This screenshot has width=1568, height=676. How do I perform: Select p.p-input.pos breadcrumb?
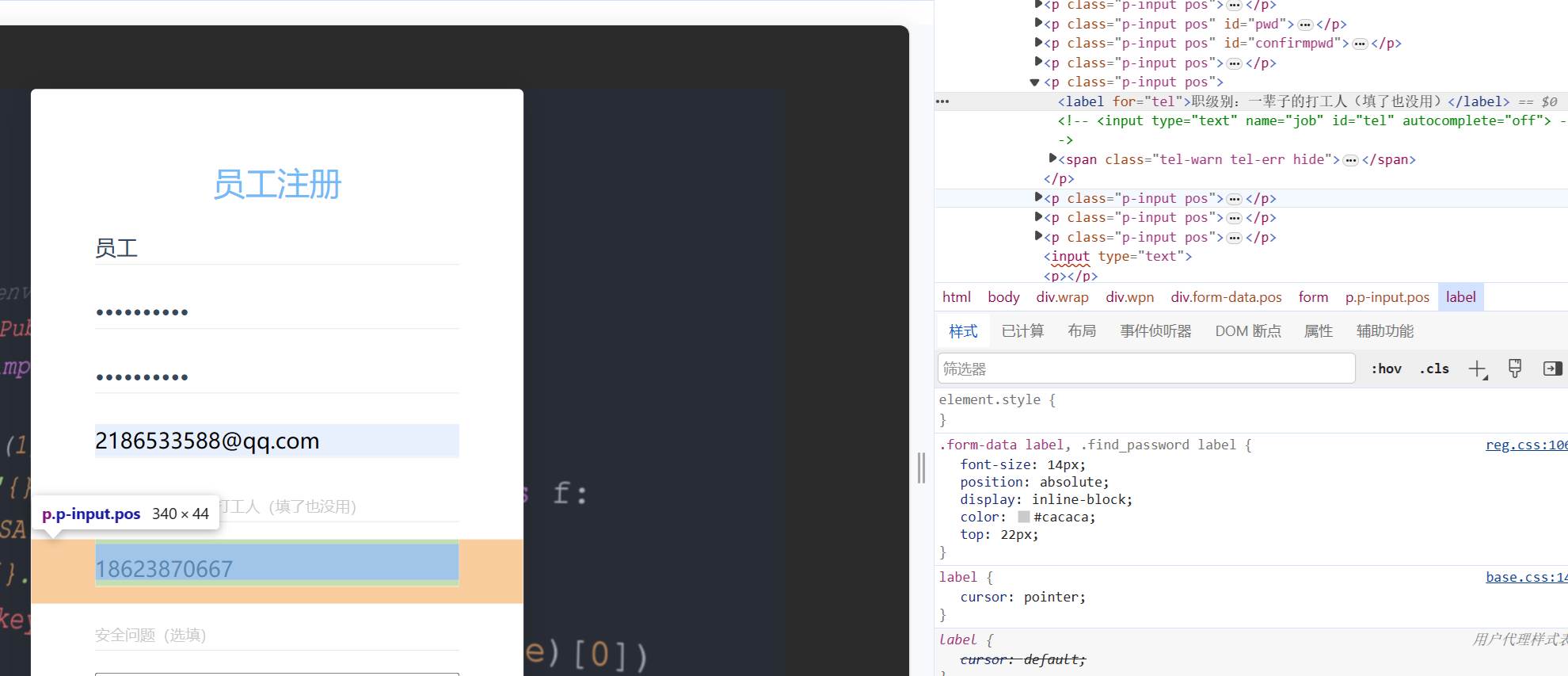pyautogui.click(x=1387, y=297)
